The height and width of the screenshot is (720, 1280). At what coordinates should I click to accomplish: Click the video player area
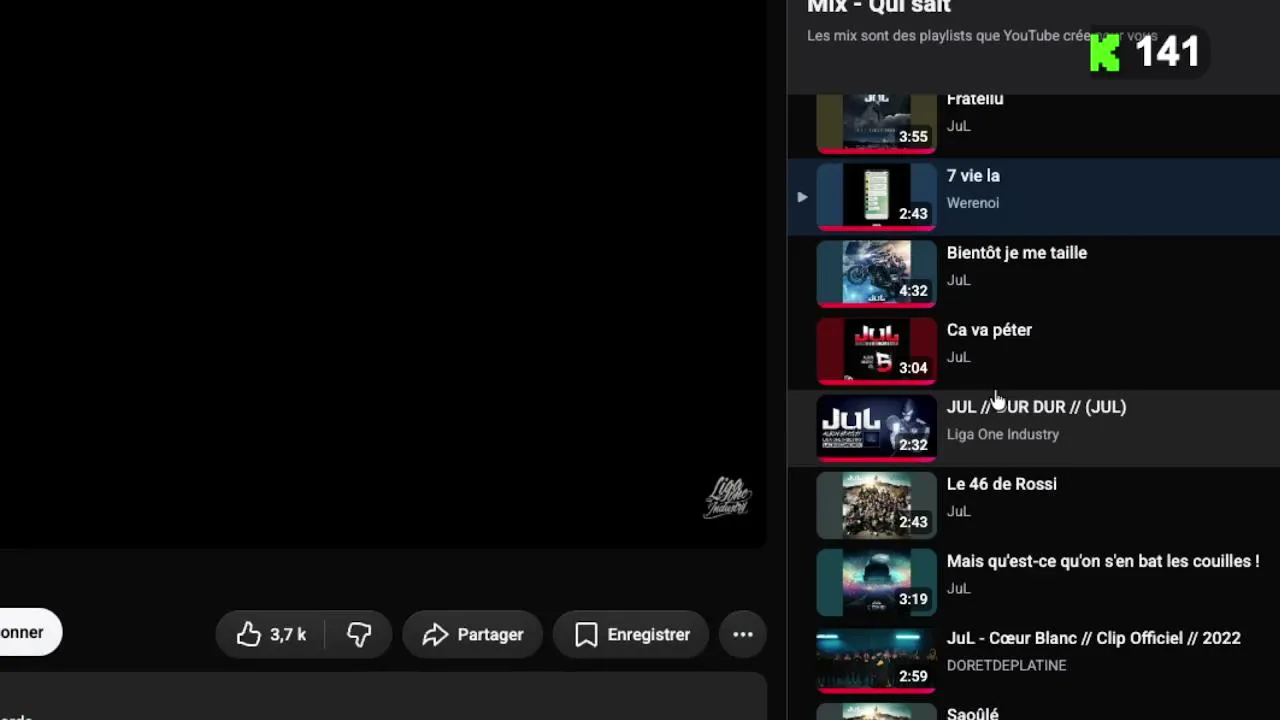383,272
